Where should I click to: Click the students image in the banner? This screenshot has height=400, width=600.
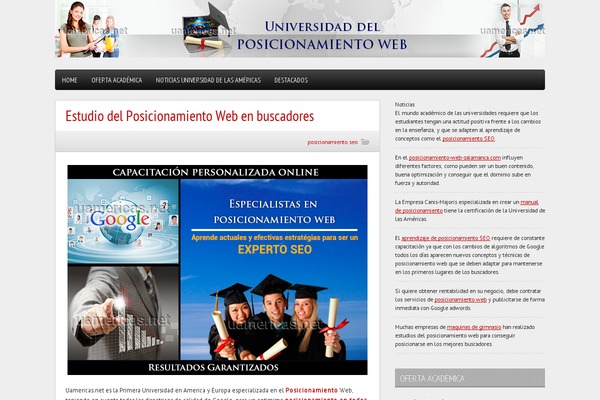(x=89, y=29)
